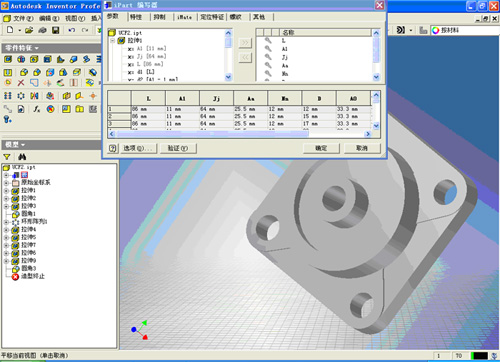The width and height of the screenshot is (500, 362).
Task: Click the 确定 button
Action: click(321, 148)
